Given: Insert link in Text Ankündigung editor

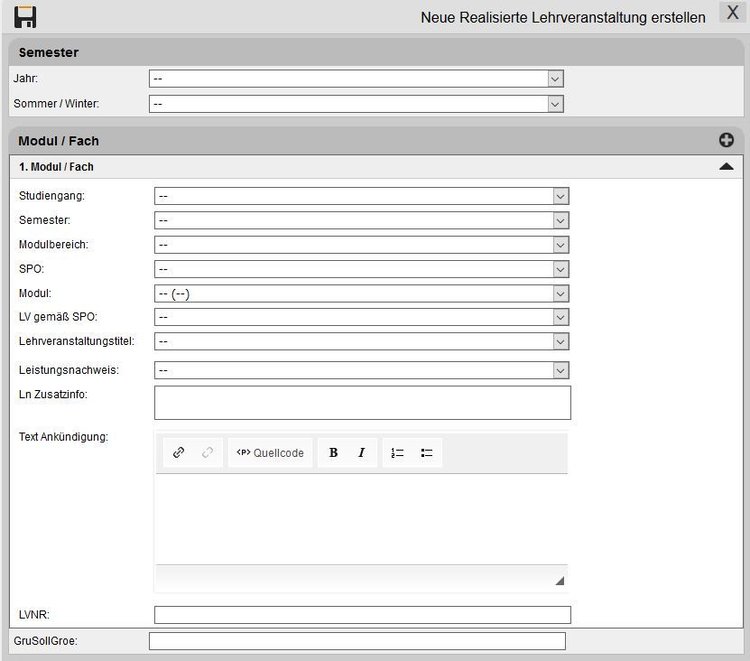Looking at the screenshot, I should click(179, 453).
